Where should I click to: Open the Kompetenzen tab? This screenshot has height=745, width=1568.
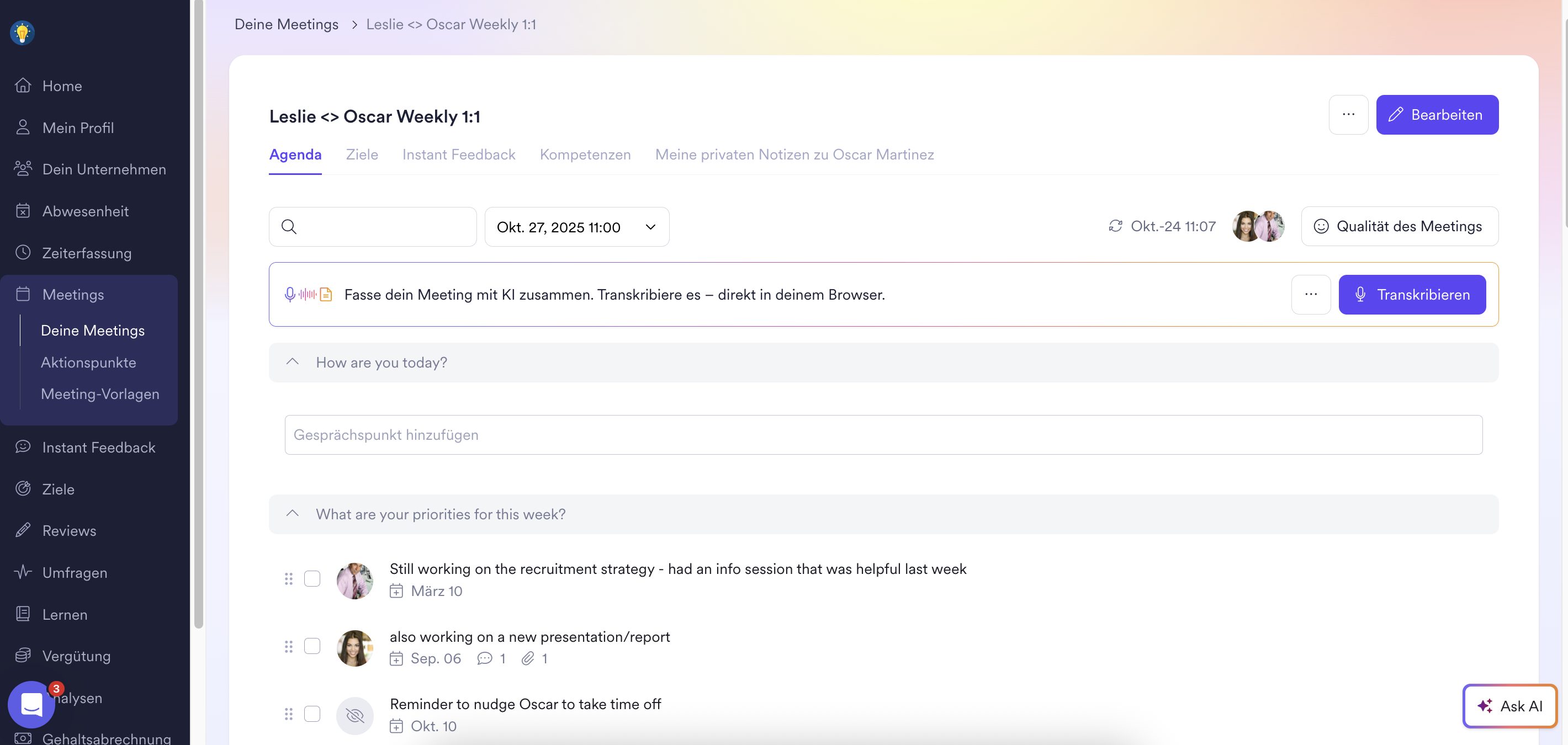coord(585,155)
